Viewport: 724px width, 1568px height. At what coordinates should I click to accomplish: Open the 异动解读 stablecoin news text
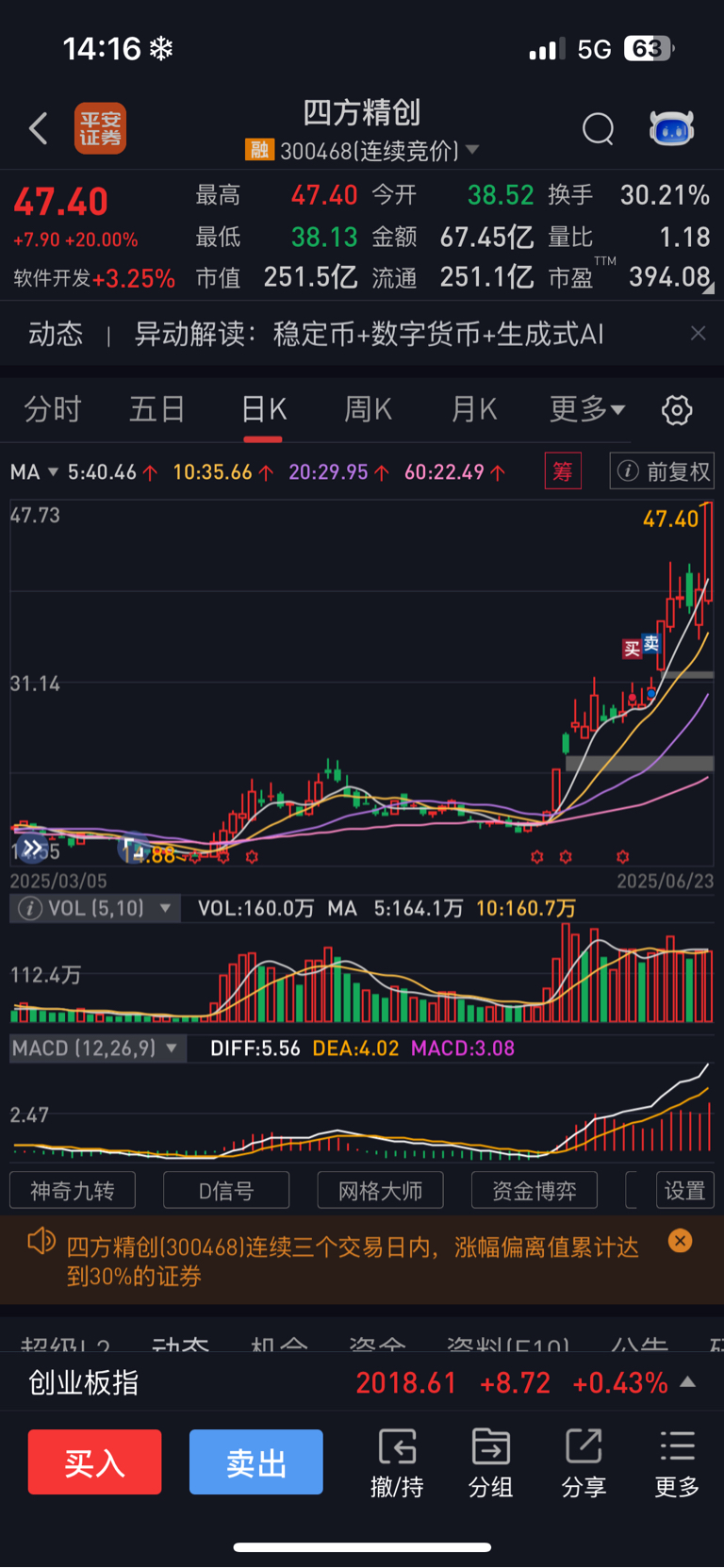(369, 334)
